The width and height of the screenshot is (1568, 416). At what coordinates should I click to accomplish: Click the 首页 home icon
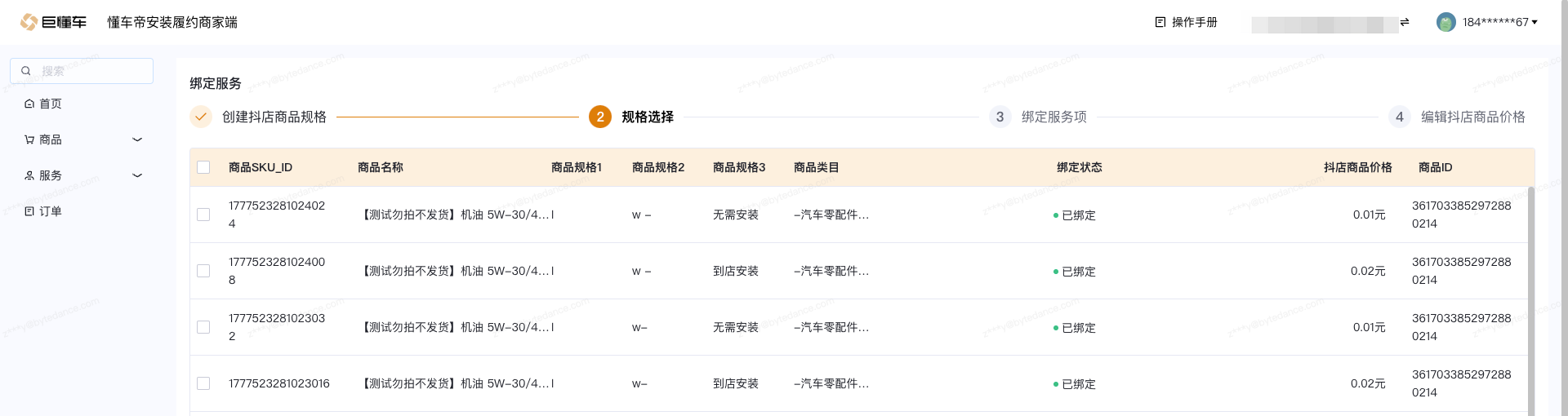29,104
